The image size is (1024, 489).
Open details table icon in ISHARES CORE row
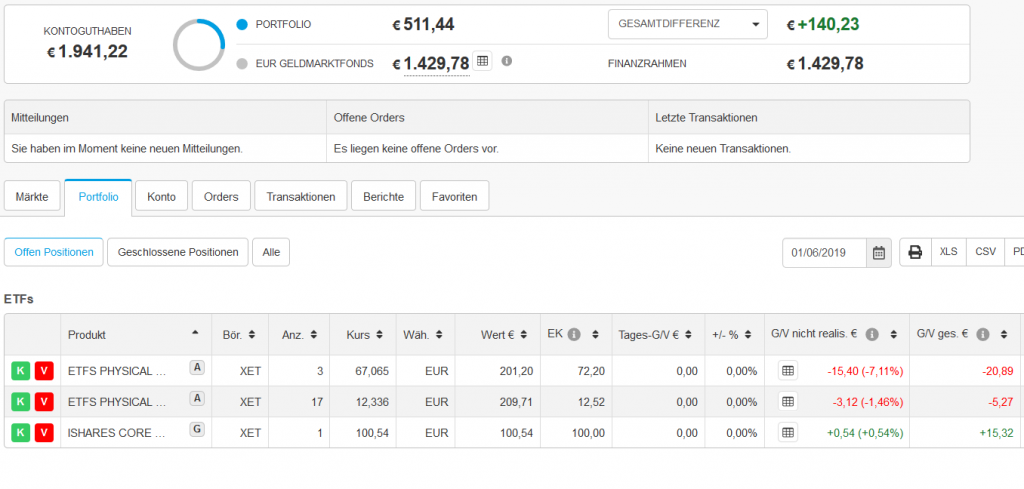pyautogui.click(x=787, y=432)
